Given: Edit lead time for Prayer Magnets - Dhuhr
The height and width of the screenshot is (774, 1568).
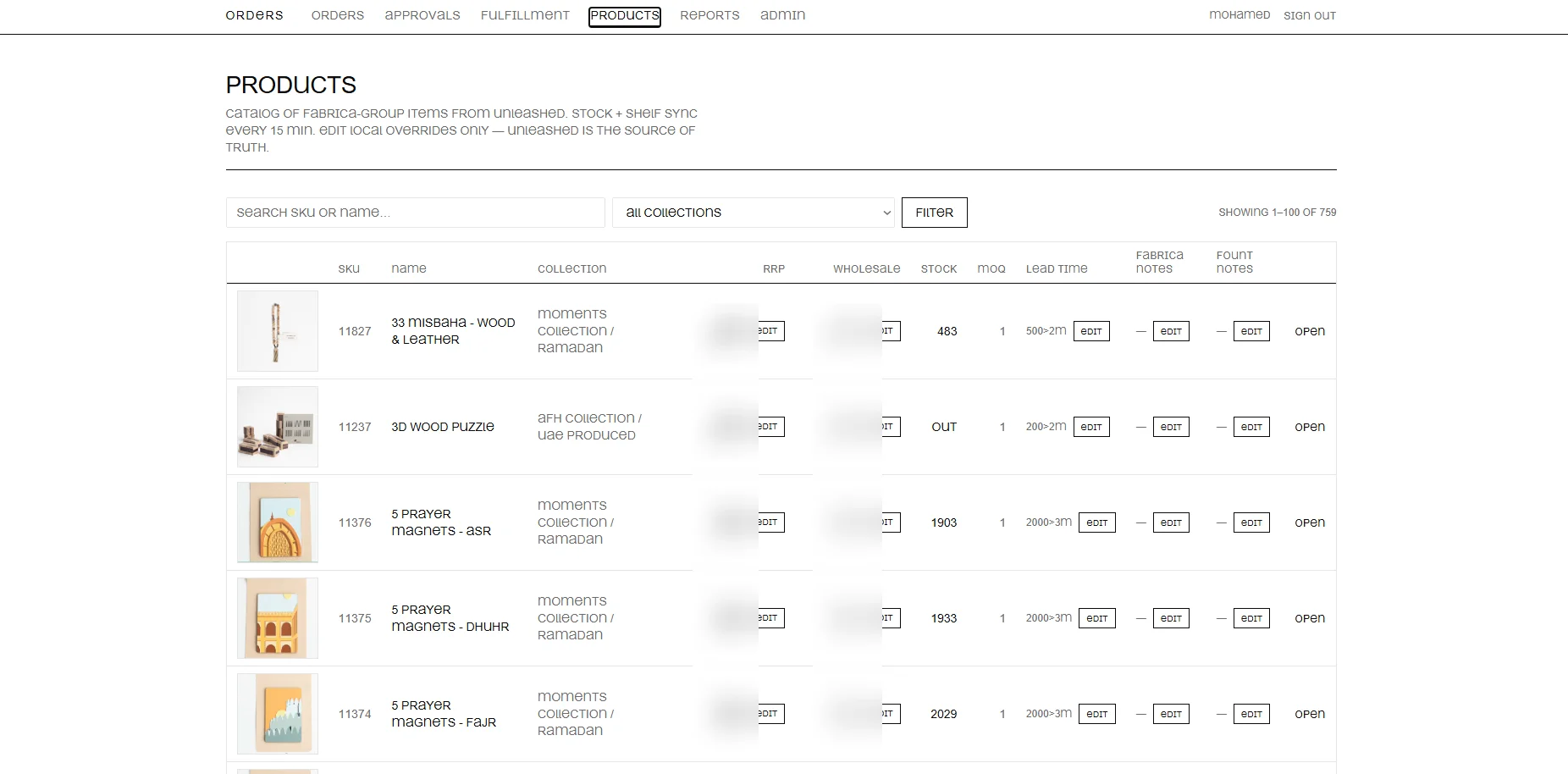Looking at the screenshot, I should tap(1097, 618).
